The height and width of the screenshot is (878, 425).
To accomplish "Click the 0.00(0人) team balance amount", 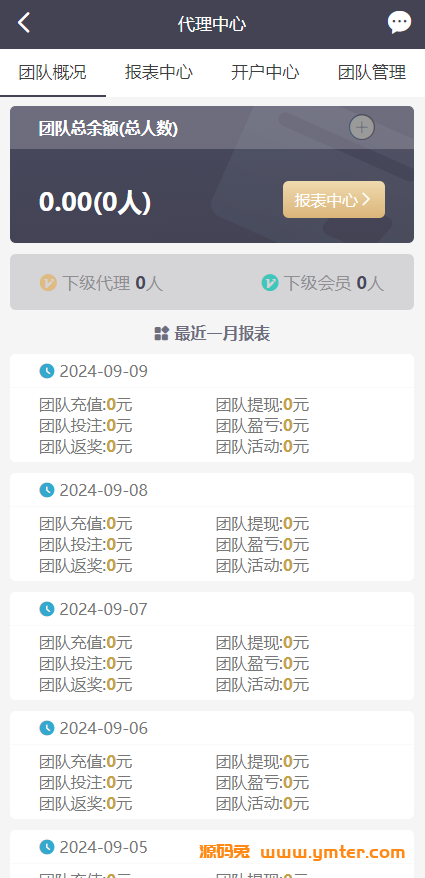I will point(95,202).
